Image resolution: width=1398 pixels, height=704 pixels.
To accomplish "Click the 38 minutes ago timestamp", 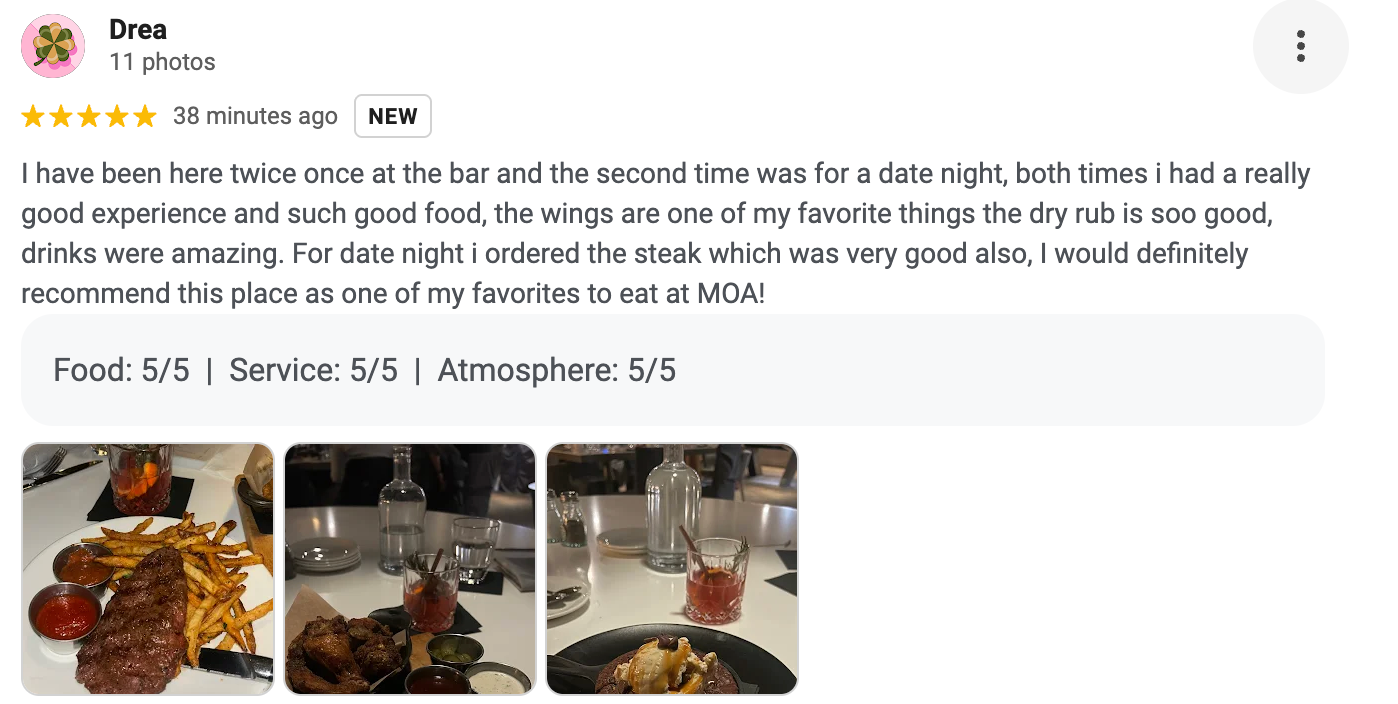I will point(256,116).
